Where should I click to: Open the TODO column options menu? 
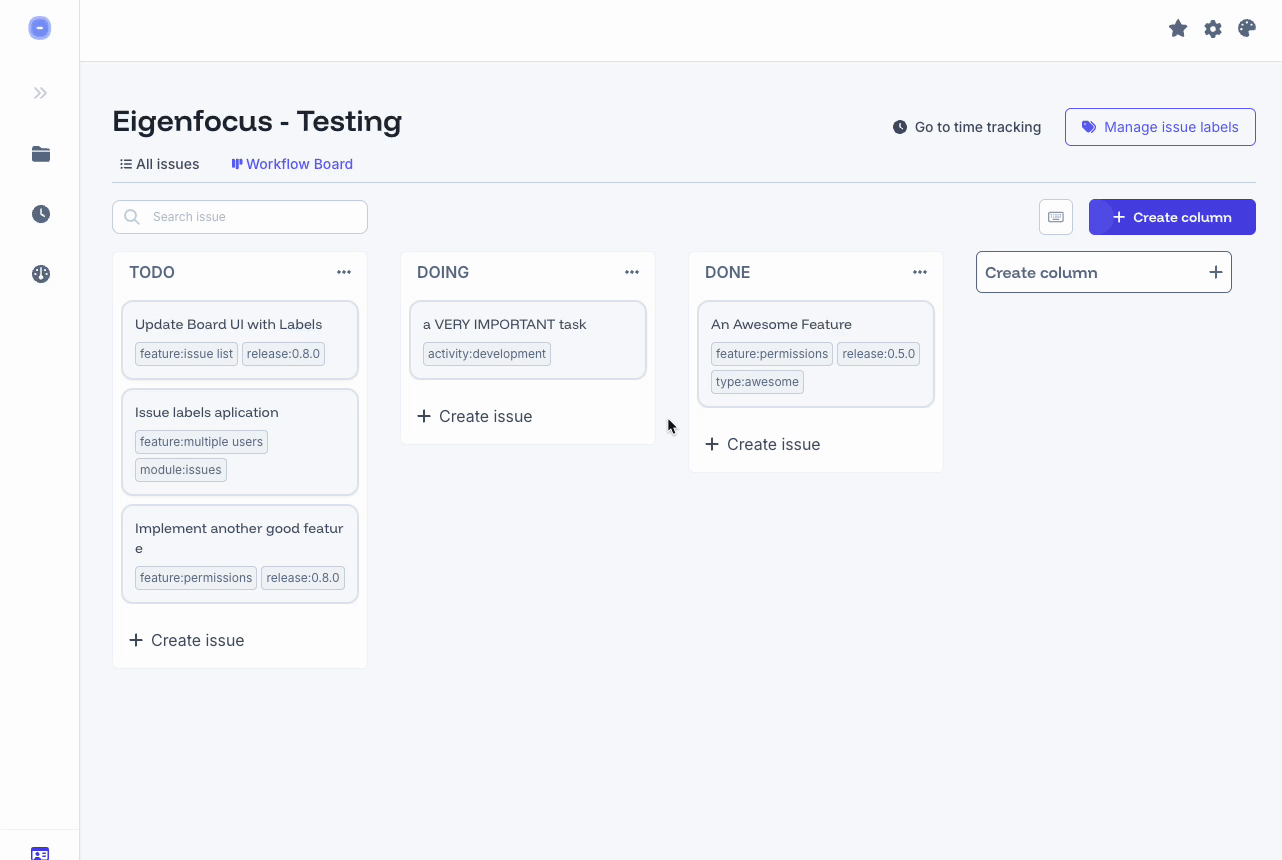343,271
